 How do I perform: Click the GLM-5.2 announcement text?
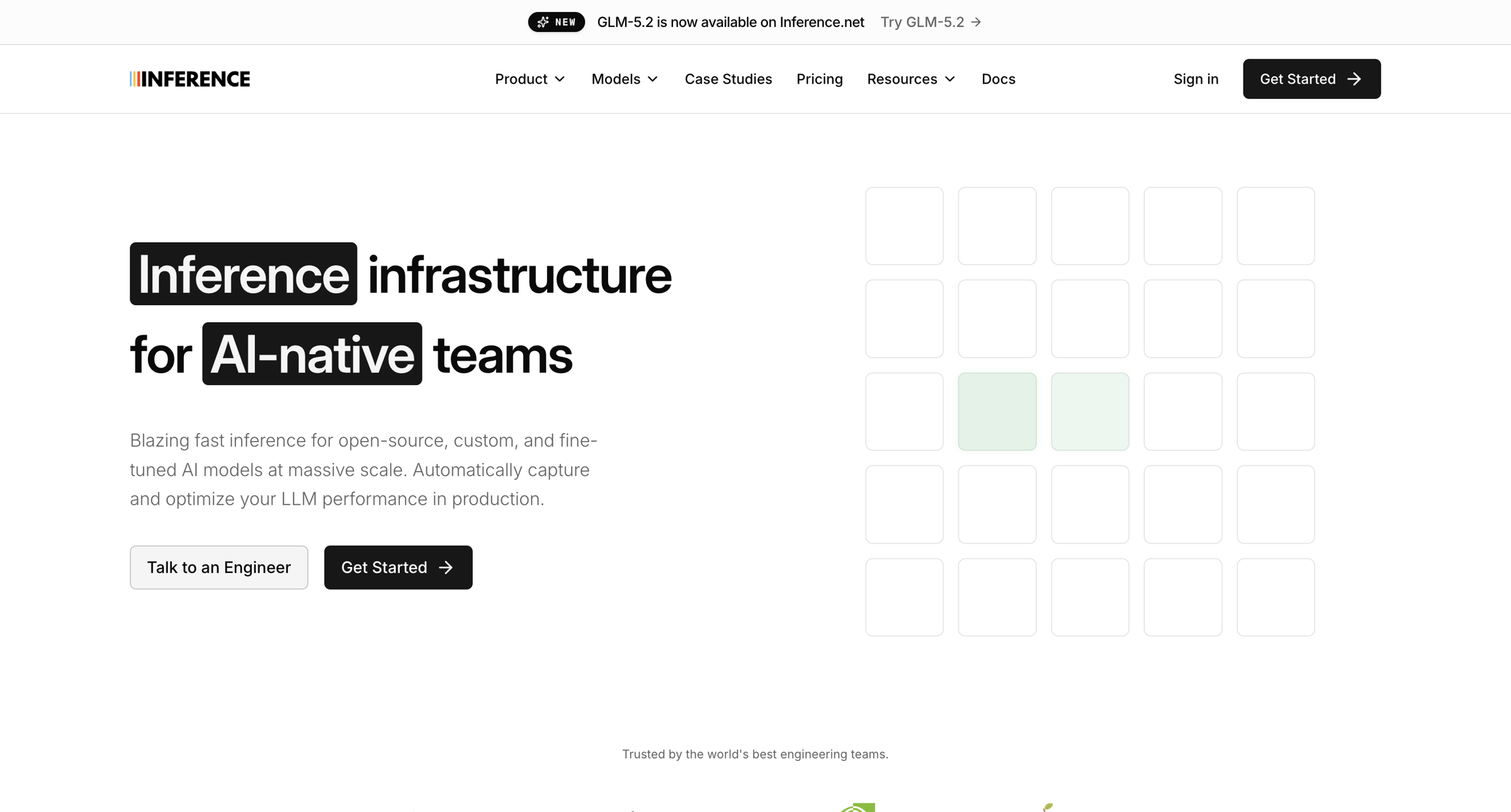coord(730,22)
